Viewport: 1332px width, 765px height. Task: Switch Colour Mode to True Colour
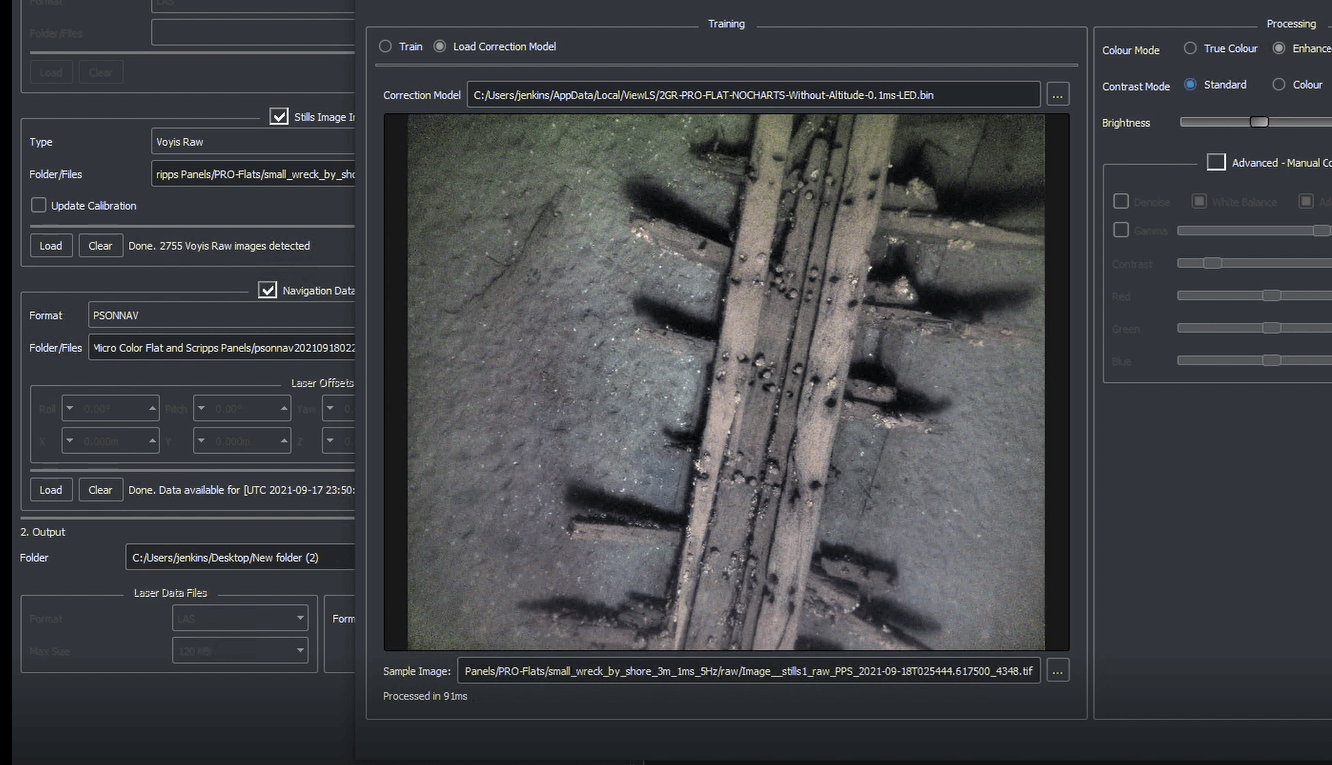[x=1190, y=48]
